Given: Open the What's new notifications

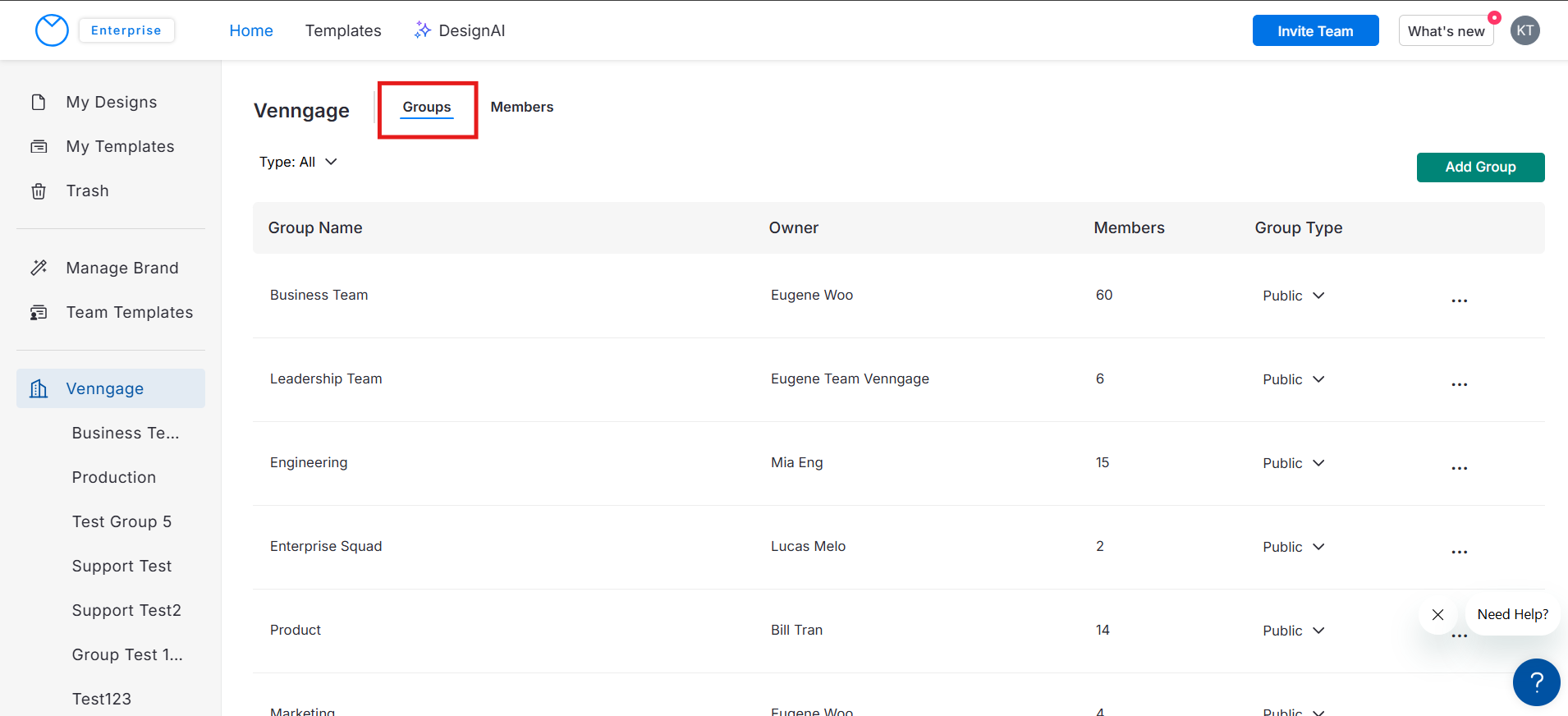Looking at the screenshot, I should (1446, 31).
